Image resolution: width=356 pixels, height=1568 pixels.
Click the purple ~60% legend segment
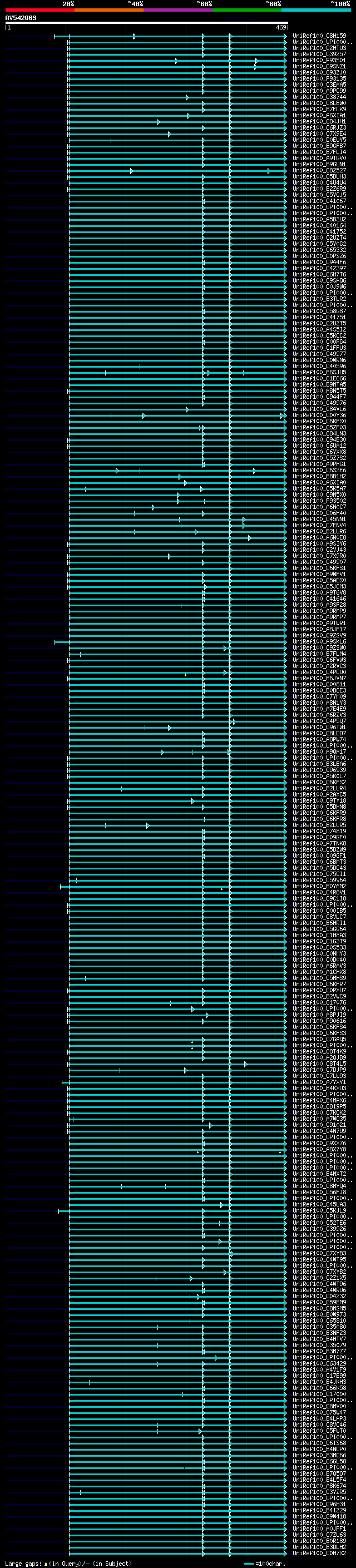pos(179,10)
